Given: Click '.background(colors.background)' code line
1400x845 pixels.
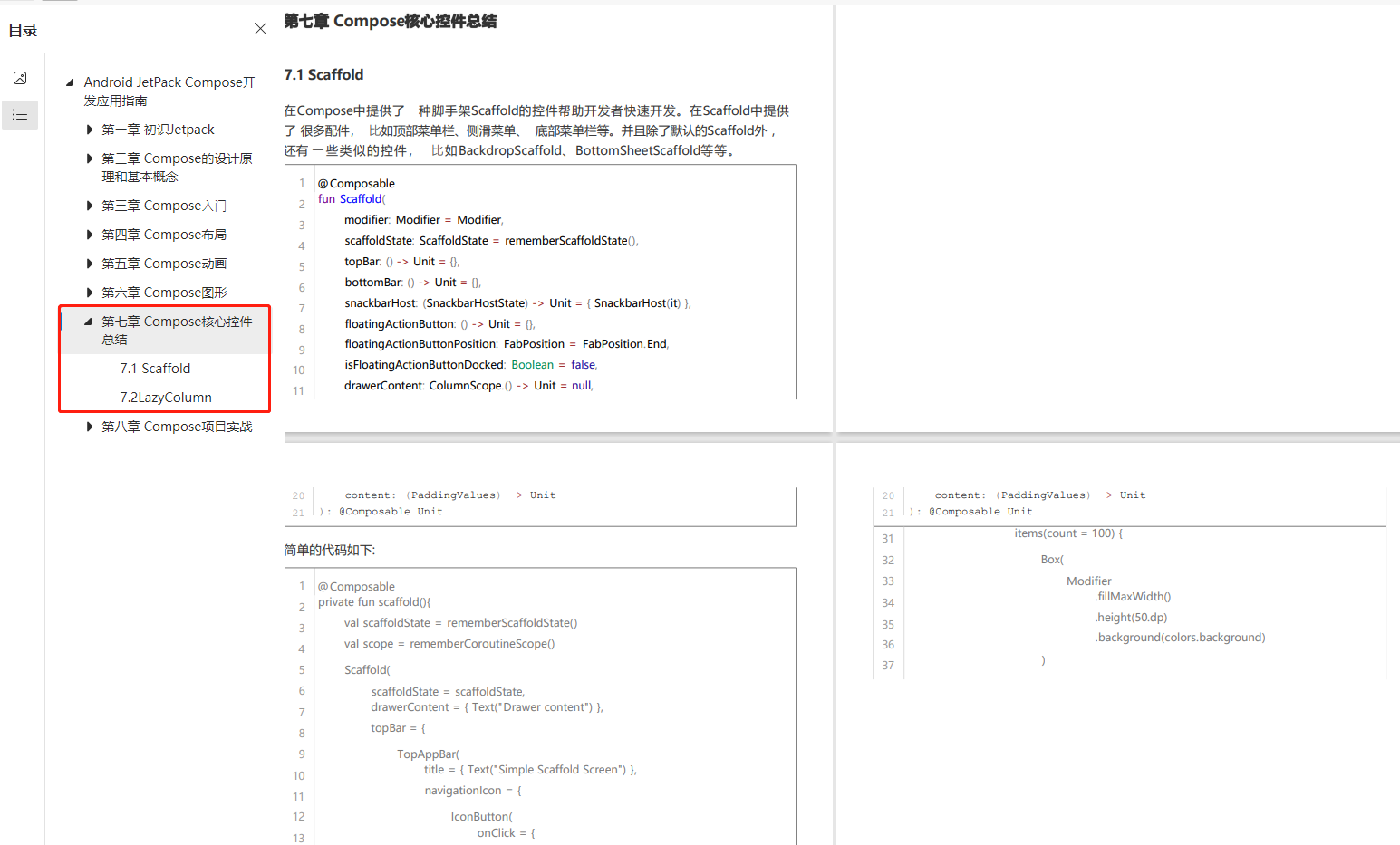Looking at the screenshot, I should [1180, 638].
